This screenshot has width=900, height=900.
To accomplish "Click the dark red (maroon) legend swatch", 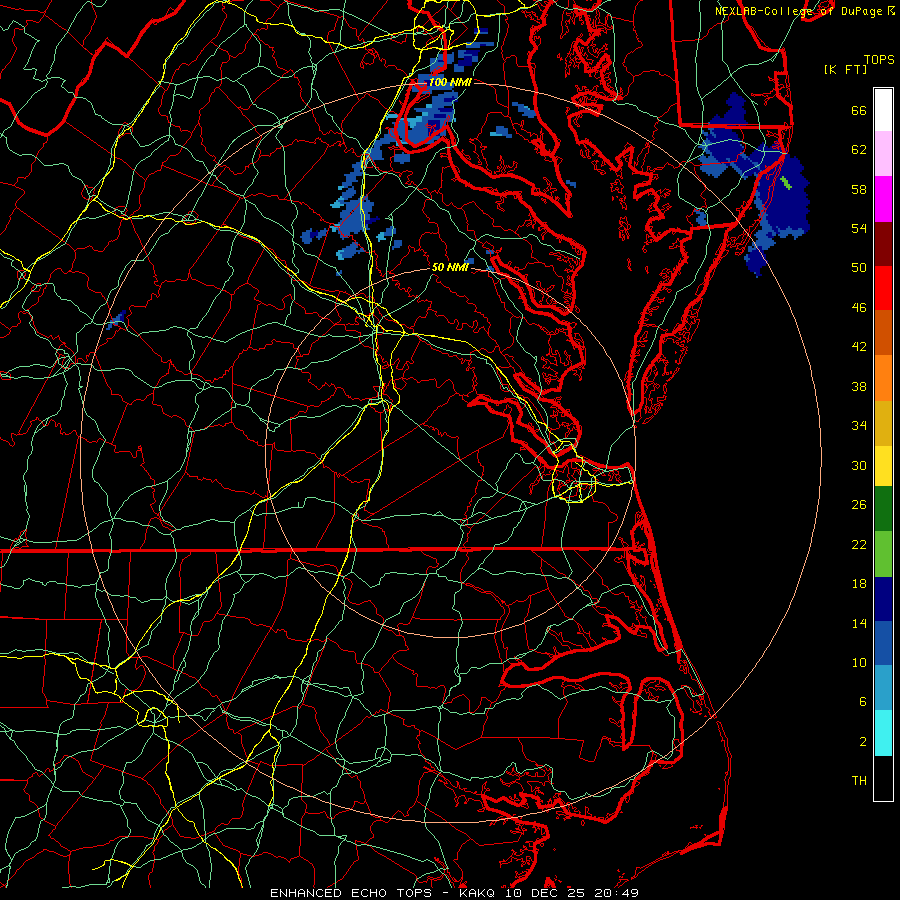I will (x=883, y=244).
